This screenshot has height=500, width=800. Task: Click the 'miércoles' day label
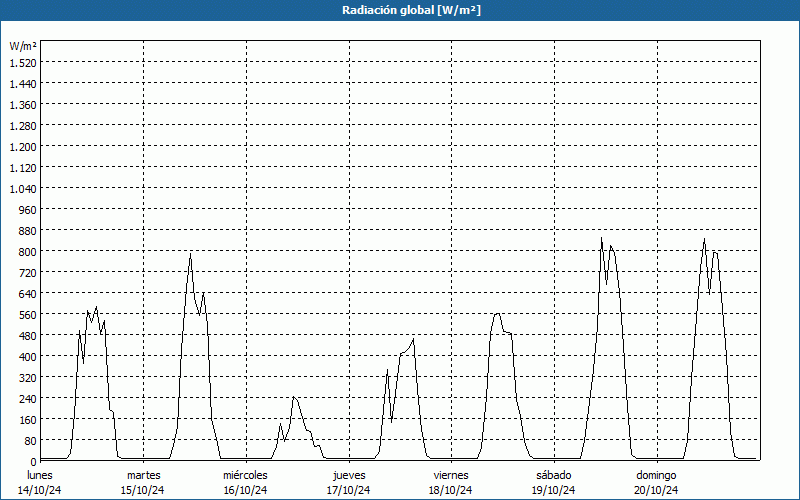click(245, 475)
